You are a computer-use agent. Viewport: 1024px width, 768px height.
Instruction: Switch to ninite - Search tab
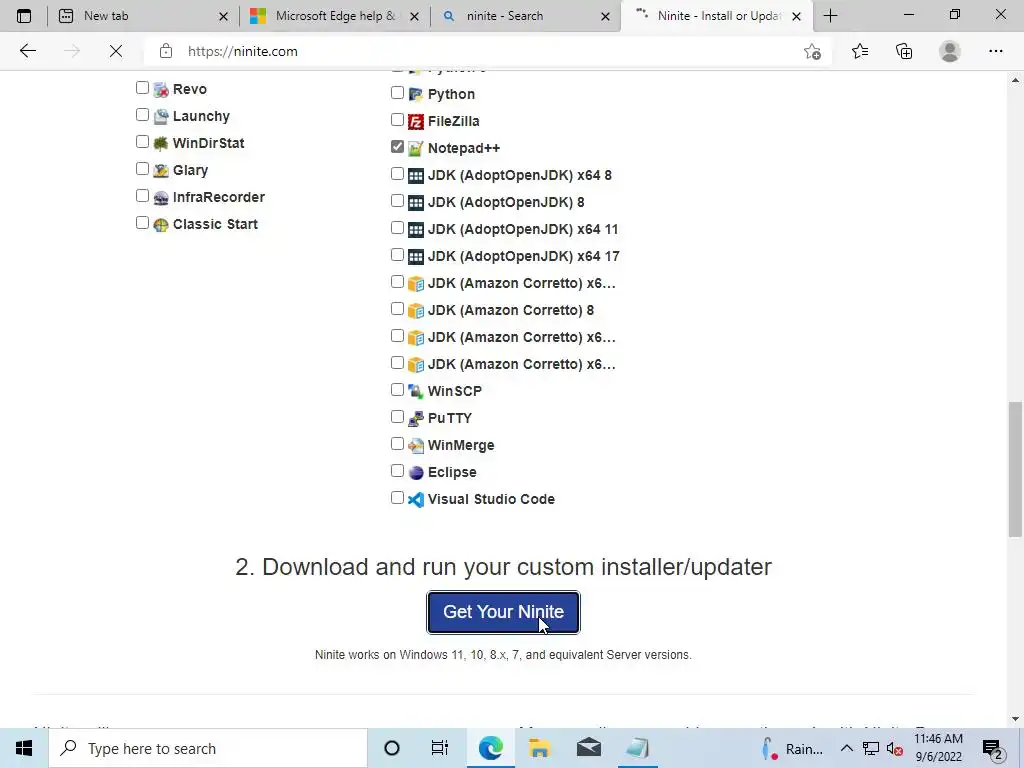pyautogui.click(x=526, y=16)
